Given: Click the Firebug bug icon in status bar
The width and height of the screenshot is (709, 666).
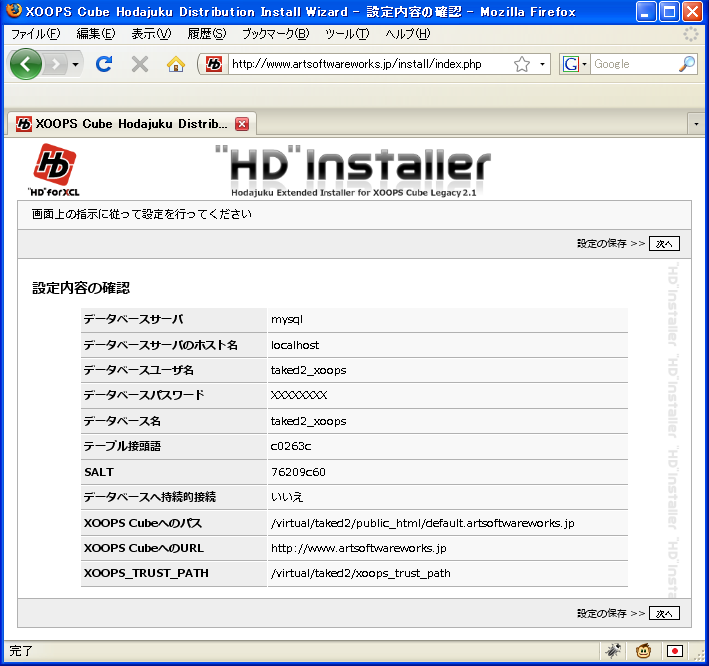Looking at the screenshot, I should pyautogui.click(x=614, y=651).
